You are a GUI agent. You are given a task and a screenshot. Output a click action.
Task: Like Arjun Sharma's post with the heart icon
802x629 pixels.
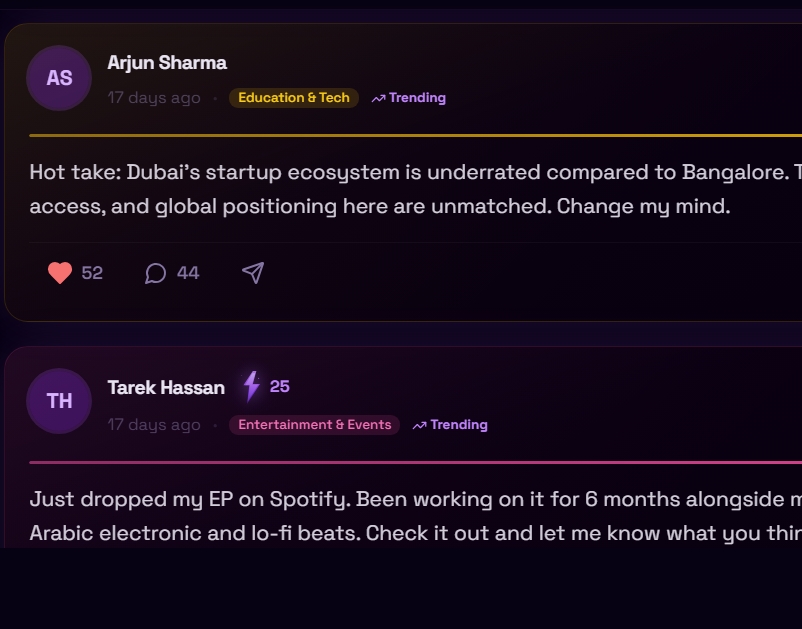coord(60,273)
